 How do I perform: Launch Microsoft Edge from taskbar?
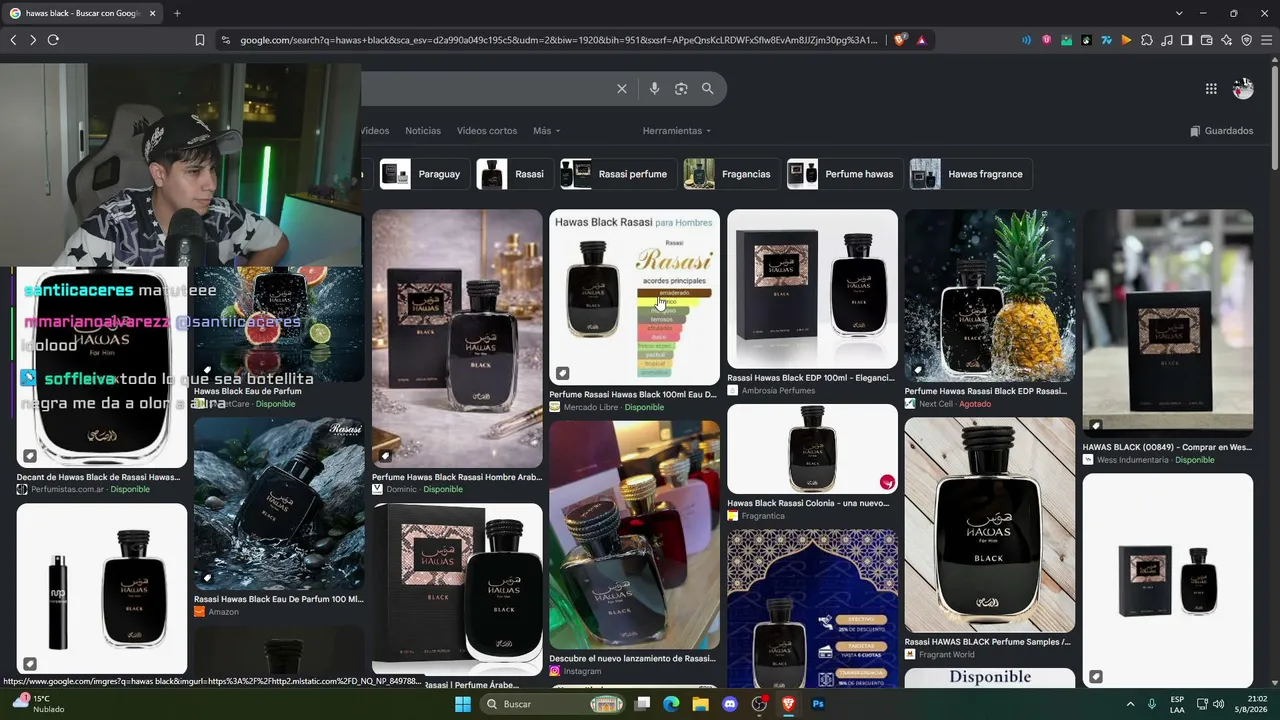tap(672, 704)
